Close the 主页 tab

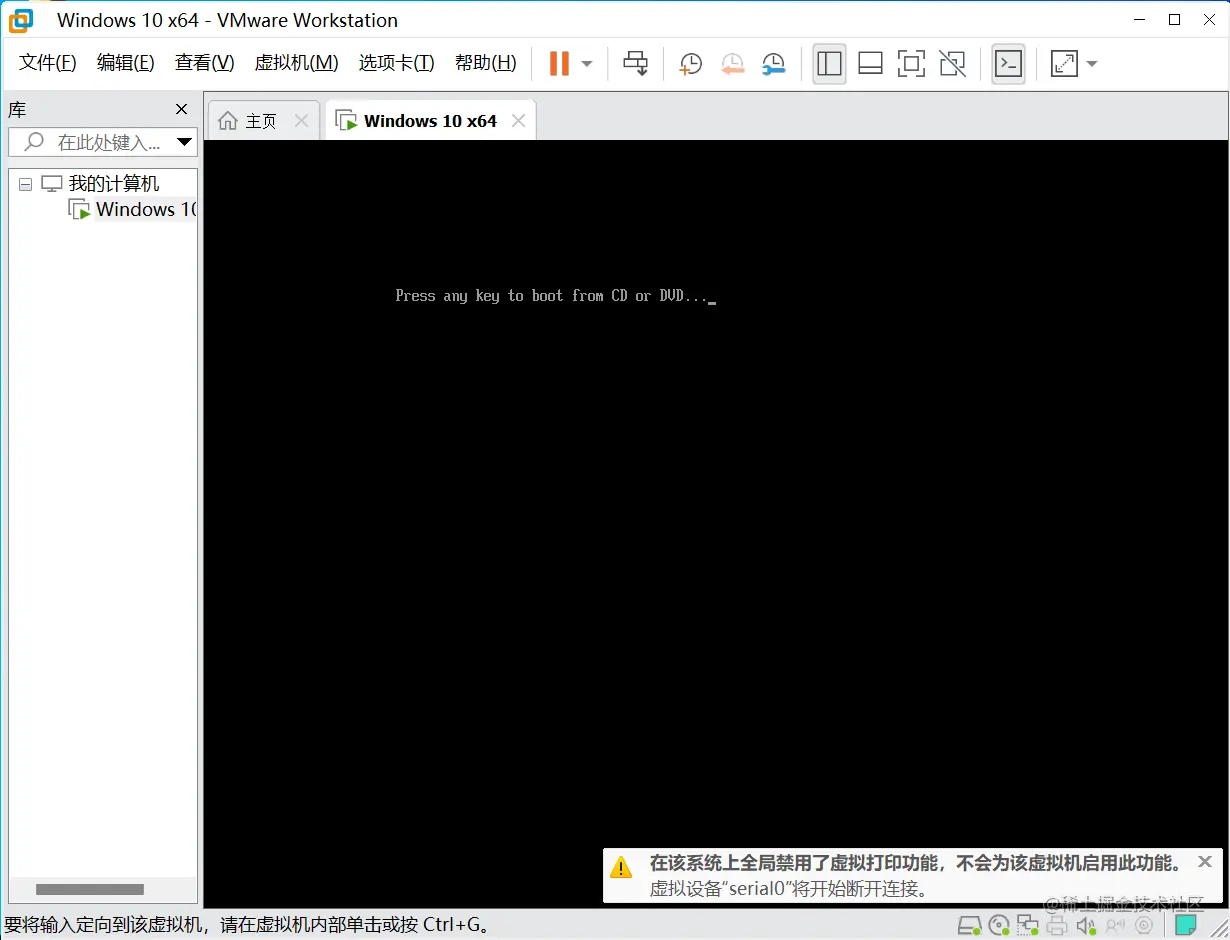coord(301,121)
